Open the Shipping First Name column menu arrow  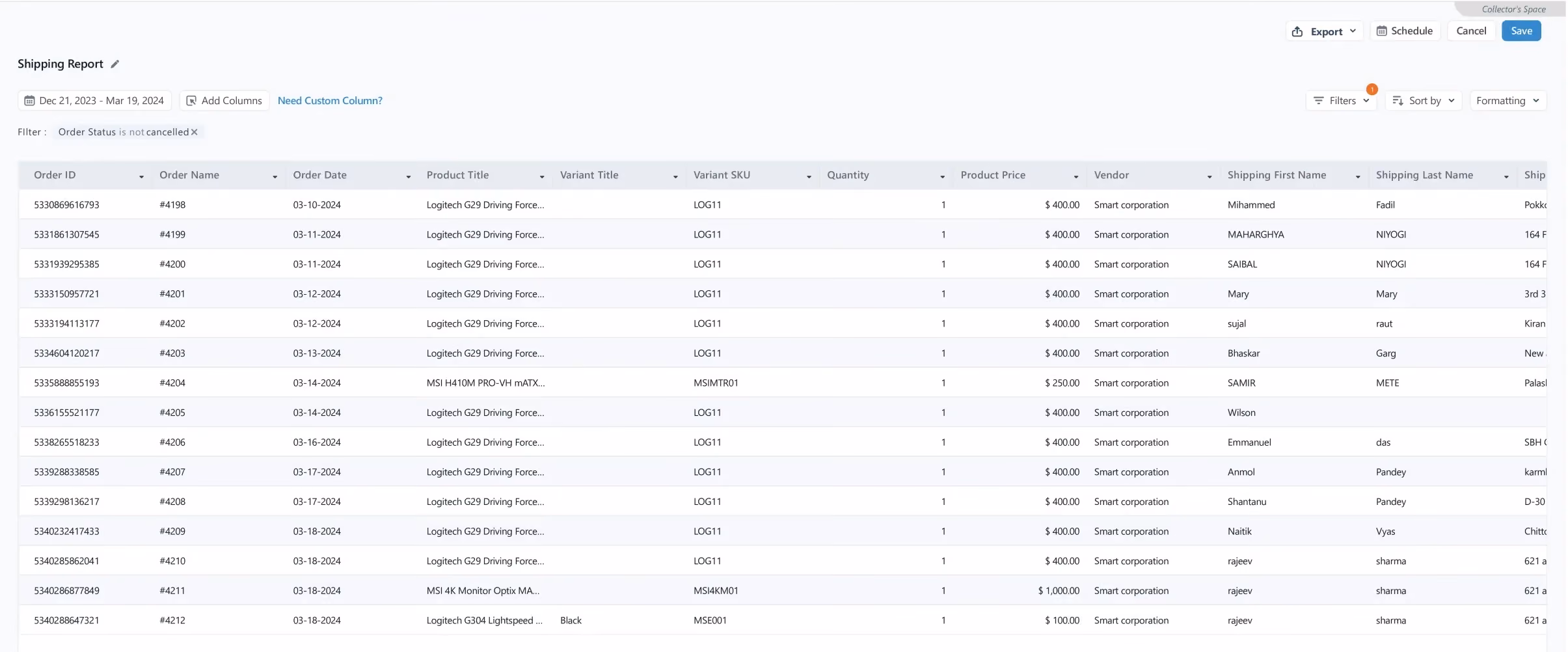tap(1357, 176)
